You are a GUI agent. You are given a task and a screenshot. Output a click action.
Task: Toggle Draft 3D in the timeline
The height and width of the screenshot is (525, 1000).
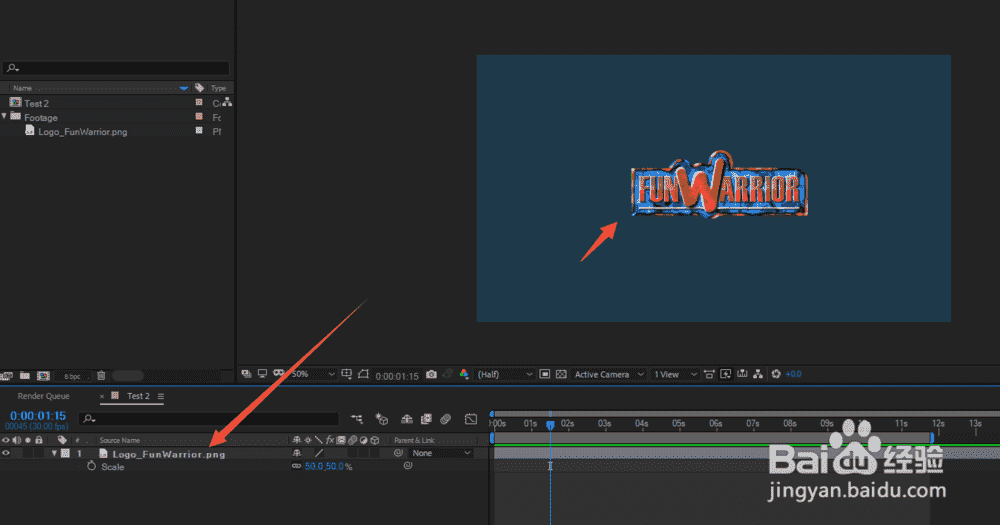point(381,419)
